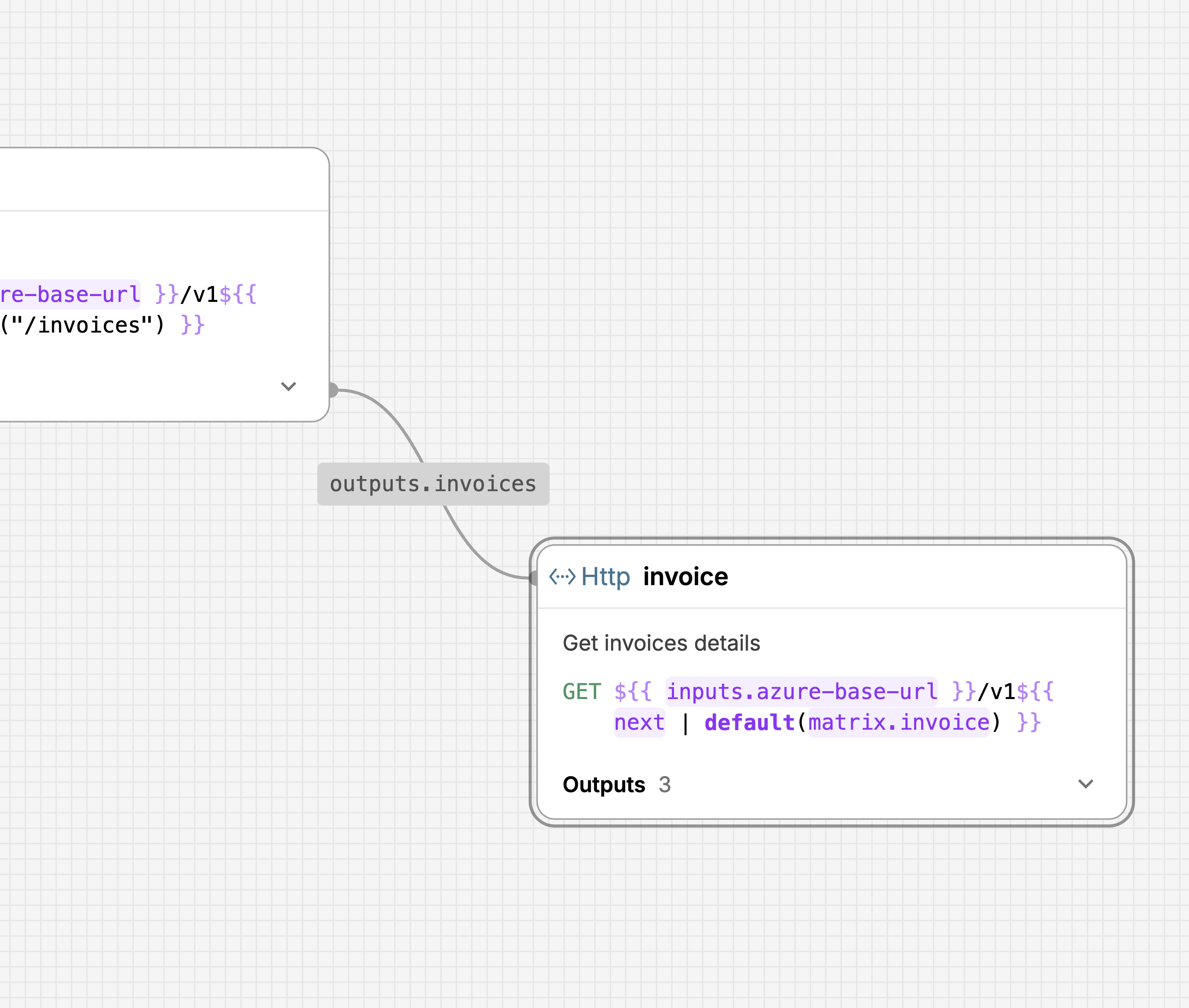
Task: Expand the left node's chevron arrow
Action: click(x=289, y=386)
